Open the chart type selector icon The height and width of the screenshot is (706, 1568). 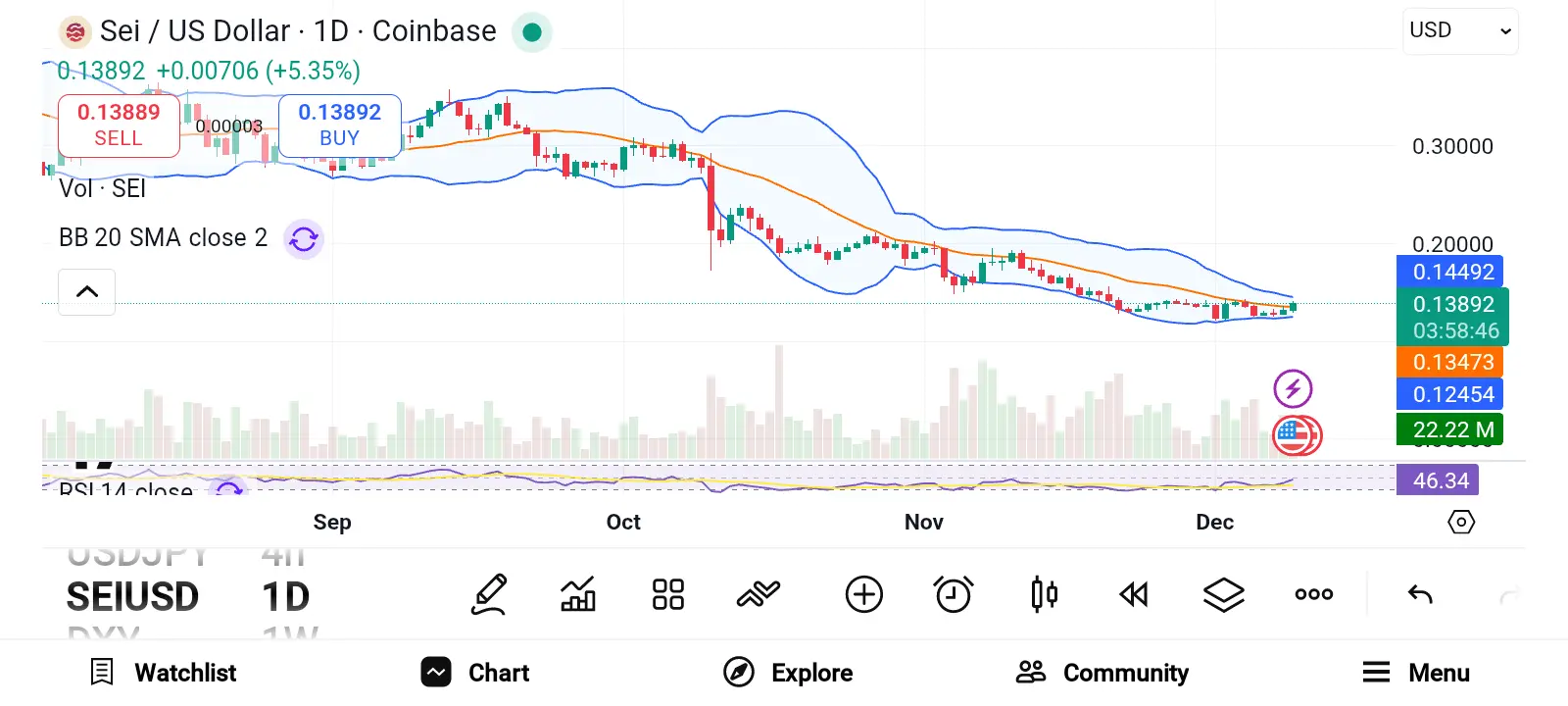(578, 594)
